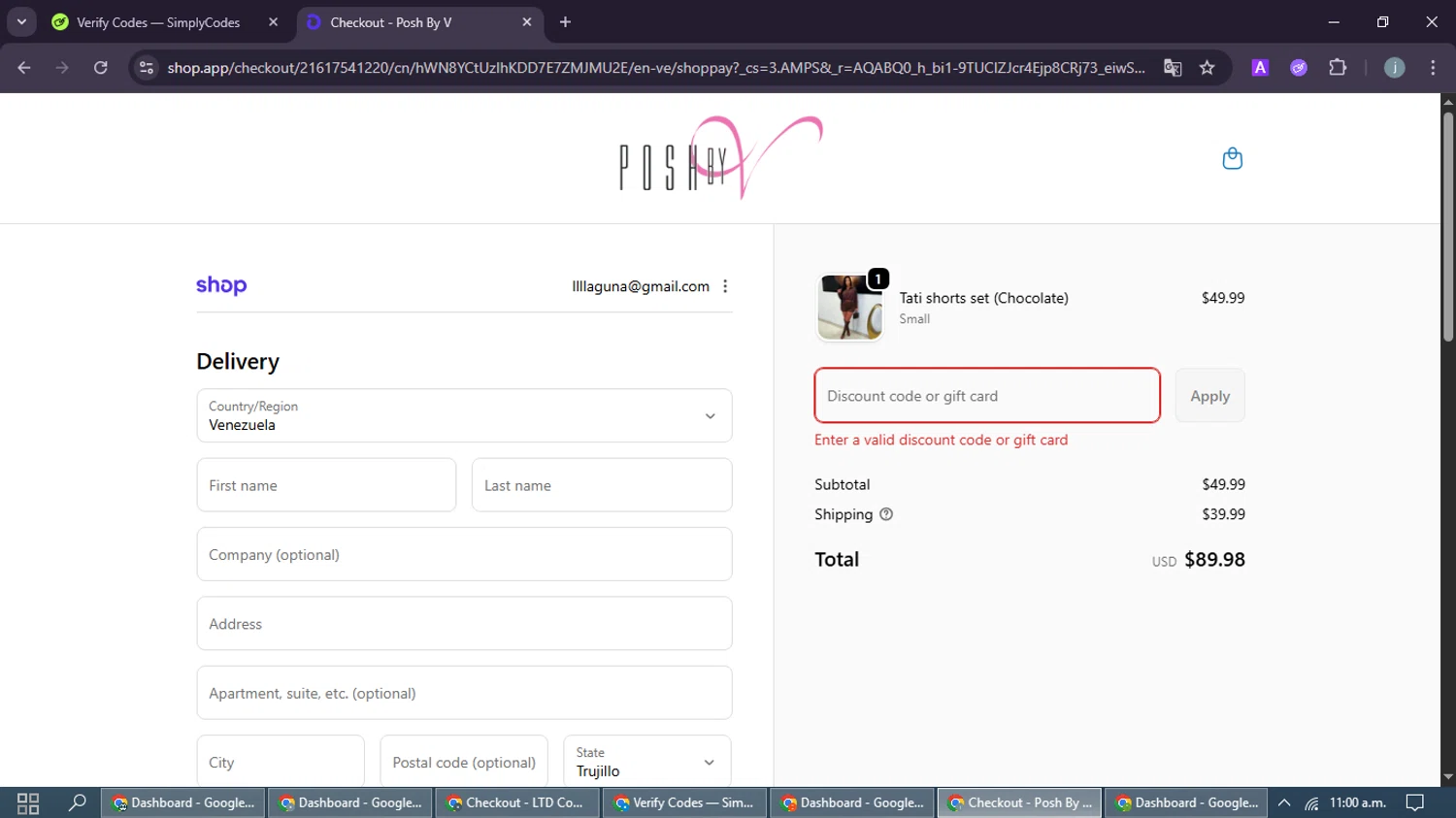This screenshot has width=1456, height=818.
Task: Click the City field
Action: tap(281, 762)
